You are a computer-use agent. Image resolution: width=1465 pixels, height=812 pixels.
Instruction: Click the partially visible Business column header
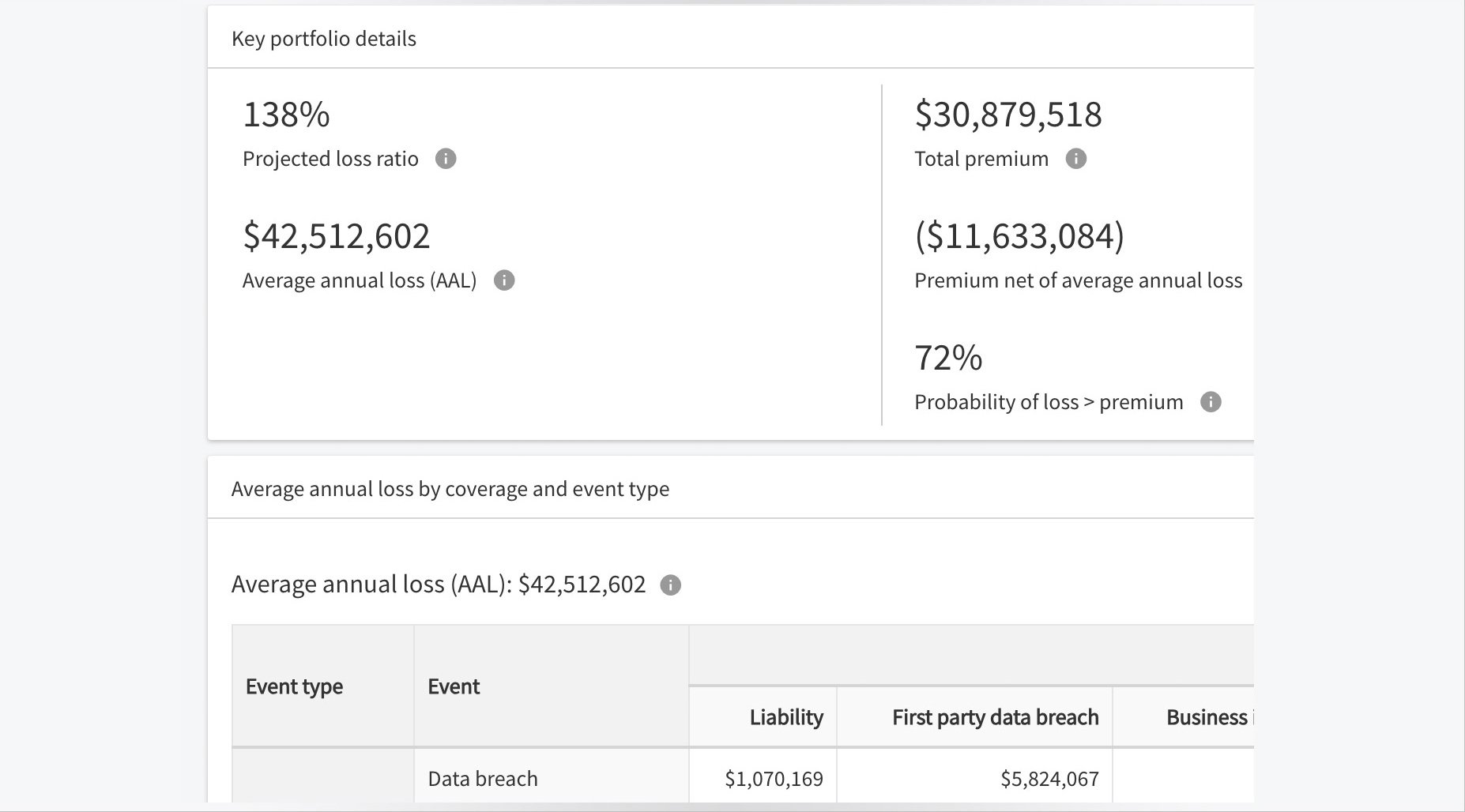[1208, 717]
